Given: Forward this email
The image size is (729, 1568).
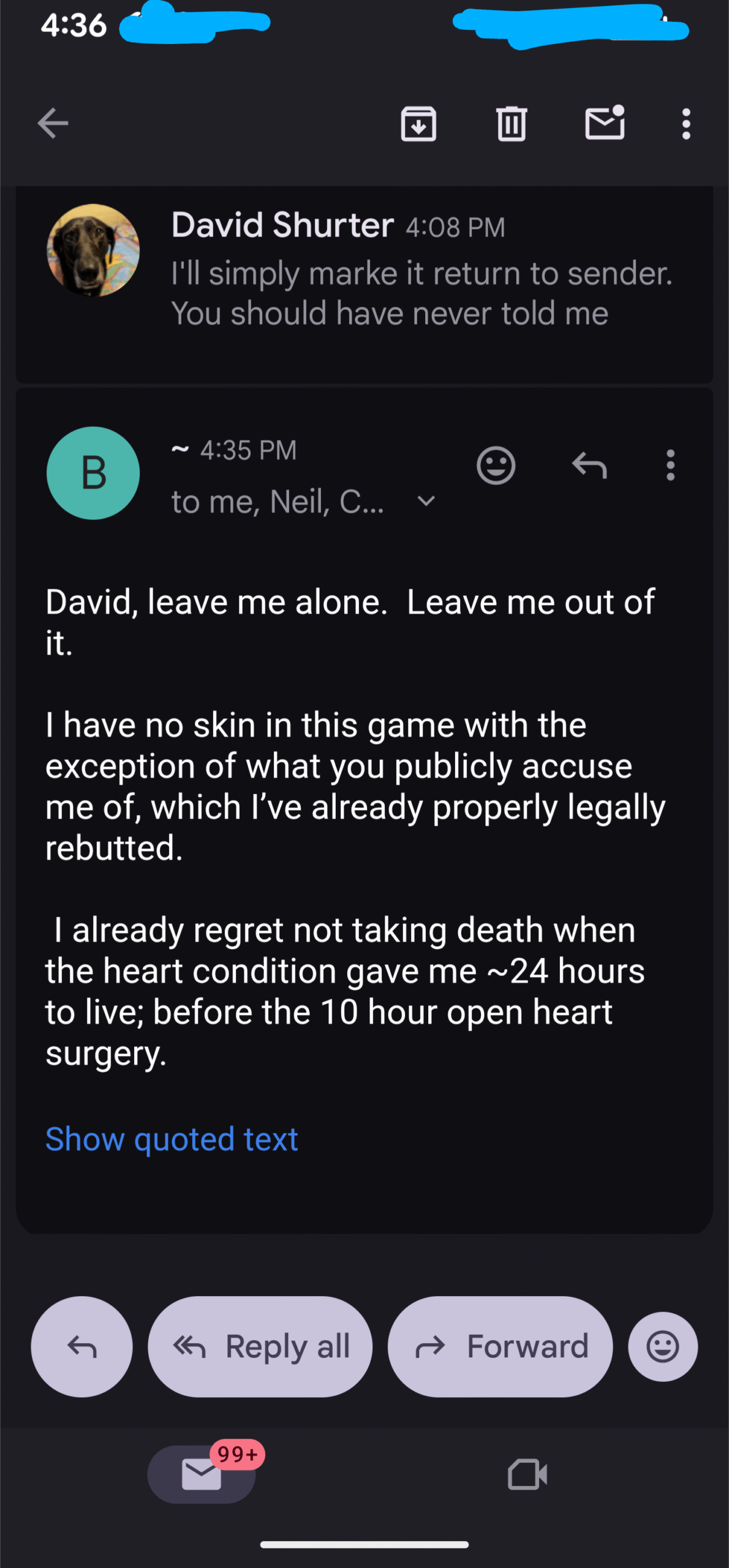Looking at the screenshot, I should [x=500, y=1347].
